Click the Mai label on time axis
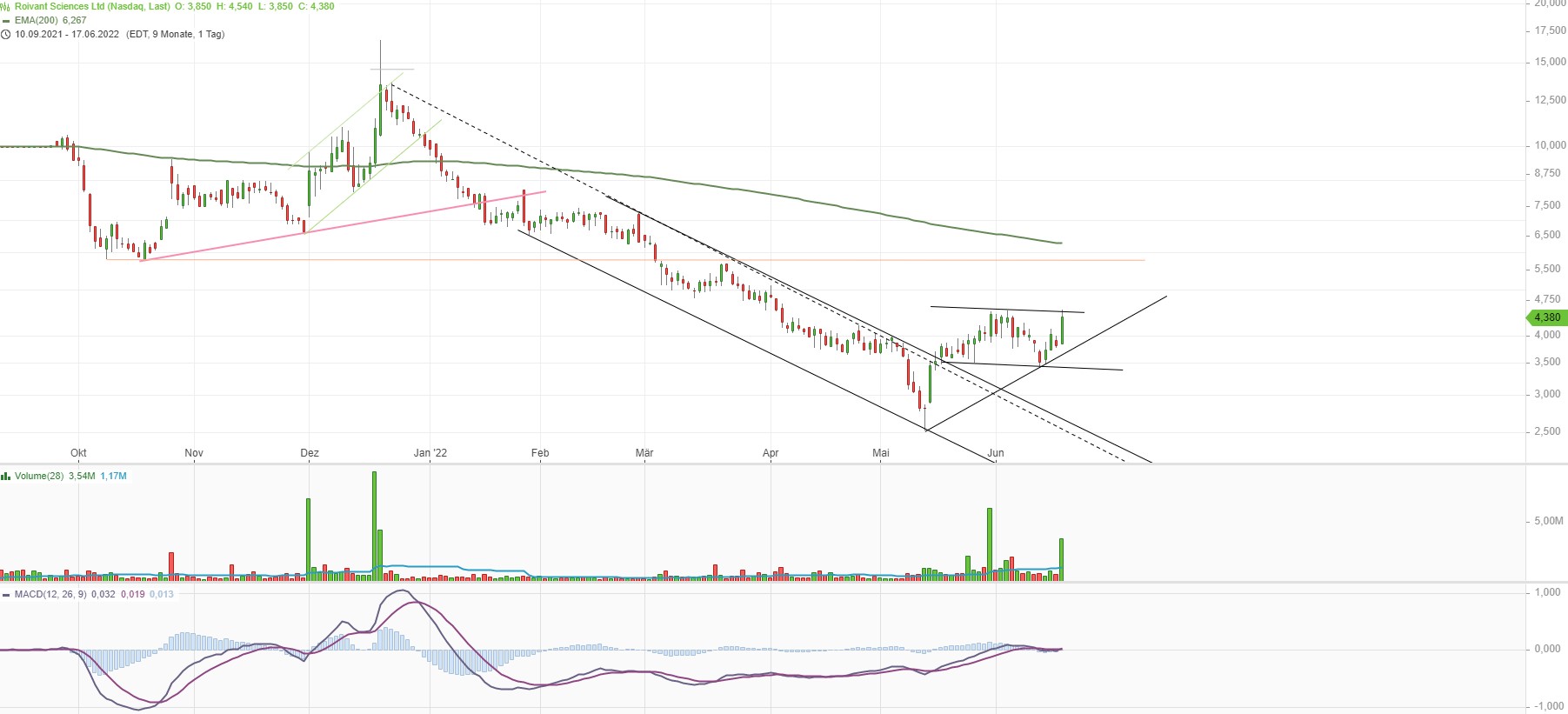This screenshot has height=714, width=1568. point(881,453)
